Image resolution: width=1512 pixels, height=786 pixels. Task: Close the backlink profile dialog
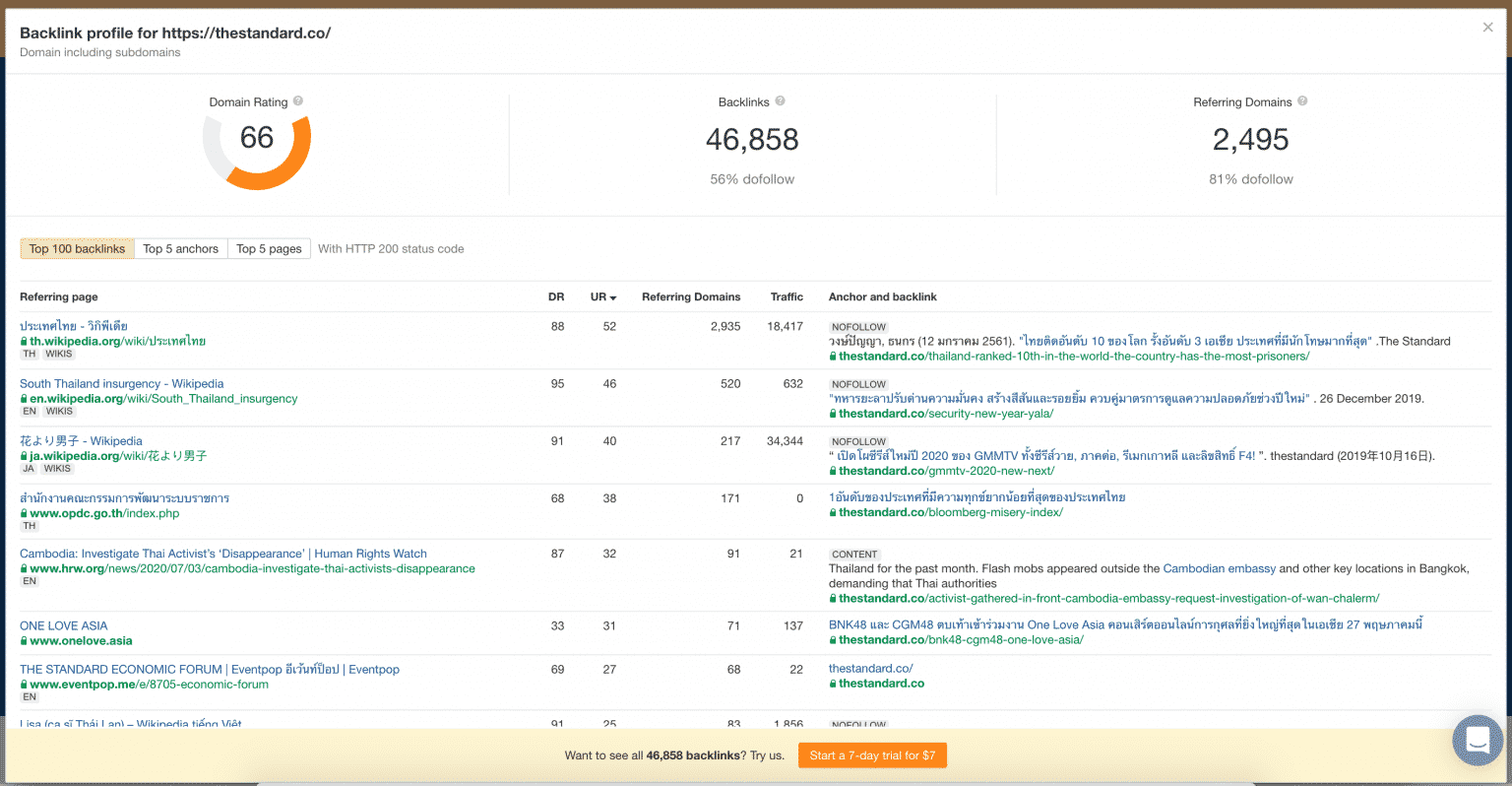coord(1487,28)
